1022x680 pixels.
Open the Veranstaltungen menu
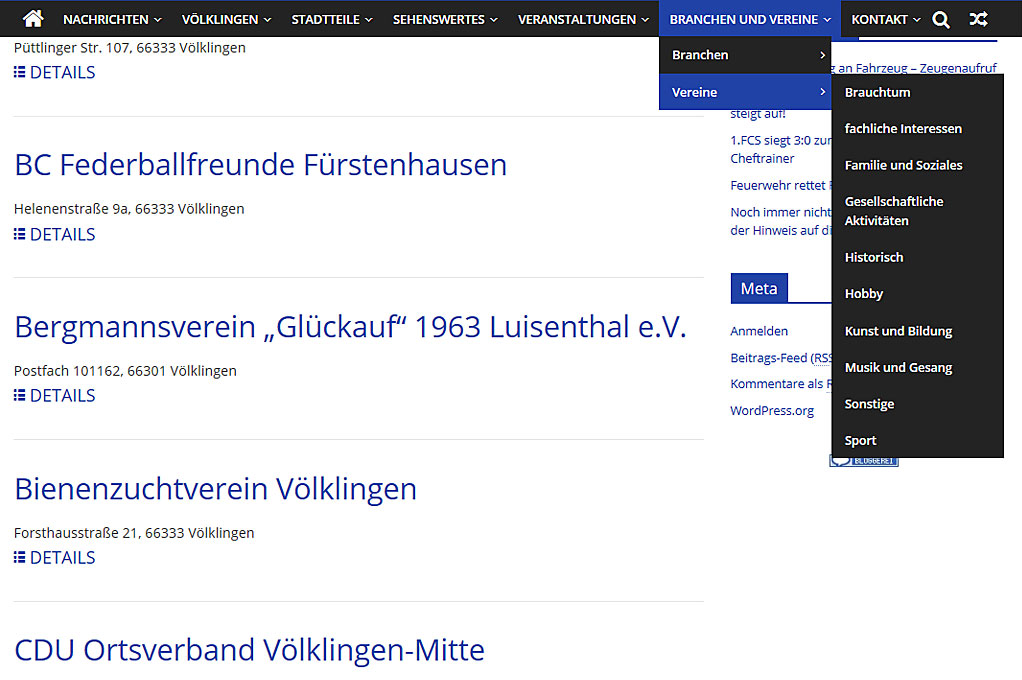click(582, 19)
